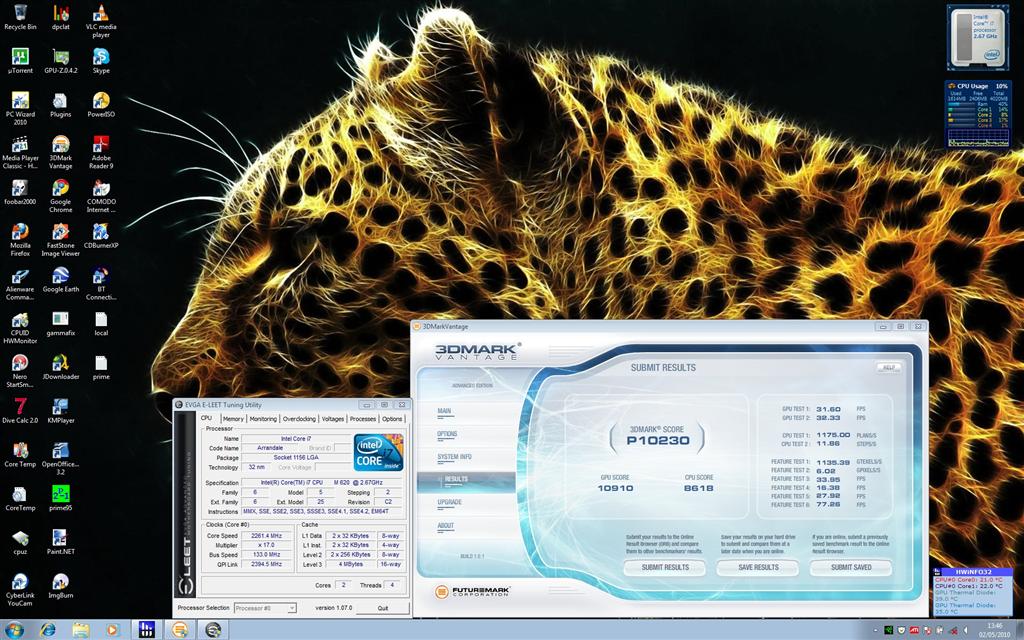Select the 3DMark Vantage desktop shortcut
Viewport: 1024px width, 640px height.
click(x=61, y=152)
